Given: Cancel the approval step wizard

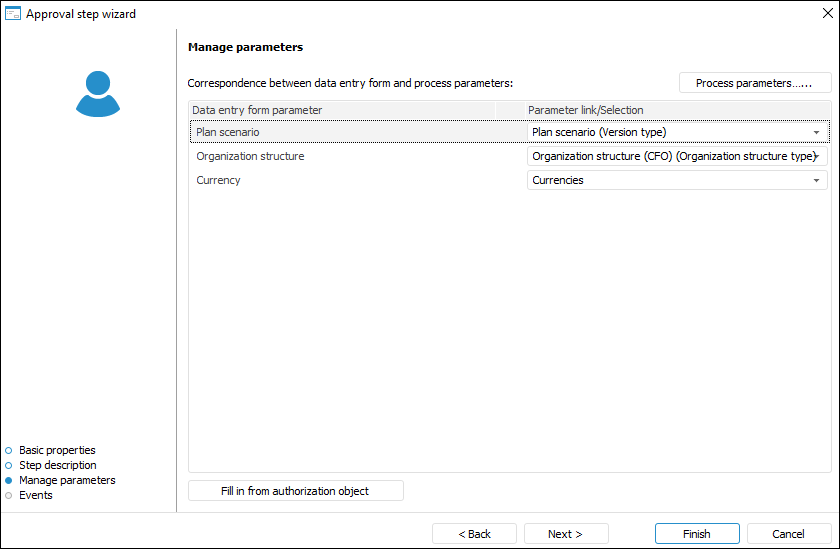Looking at the screenshot, I should (788, 534).
